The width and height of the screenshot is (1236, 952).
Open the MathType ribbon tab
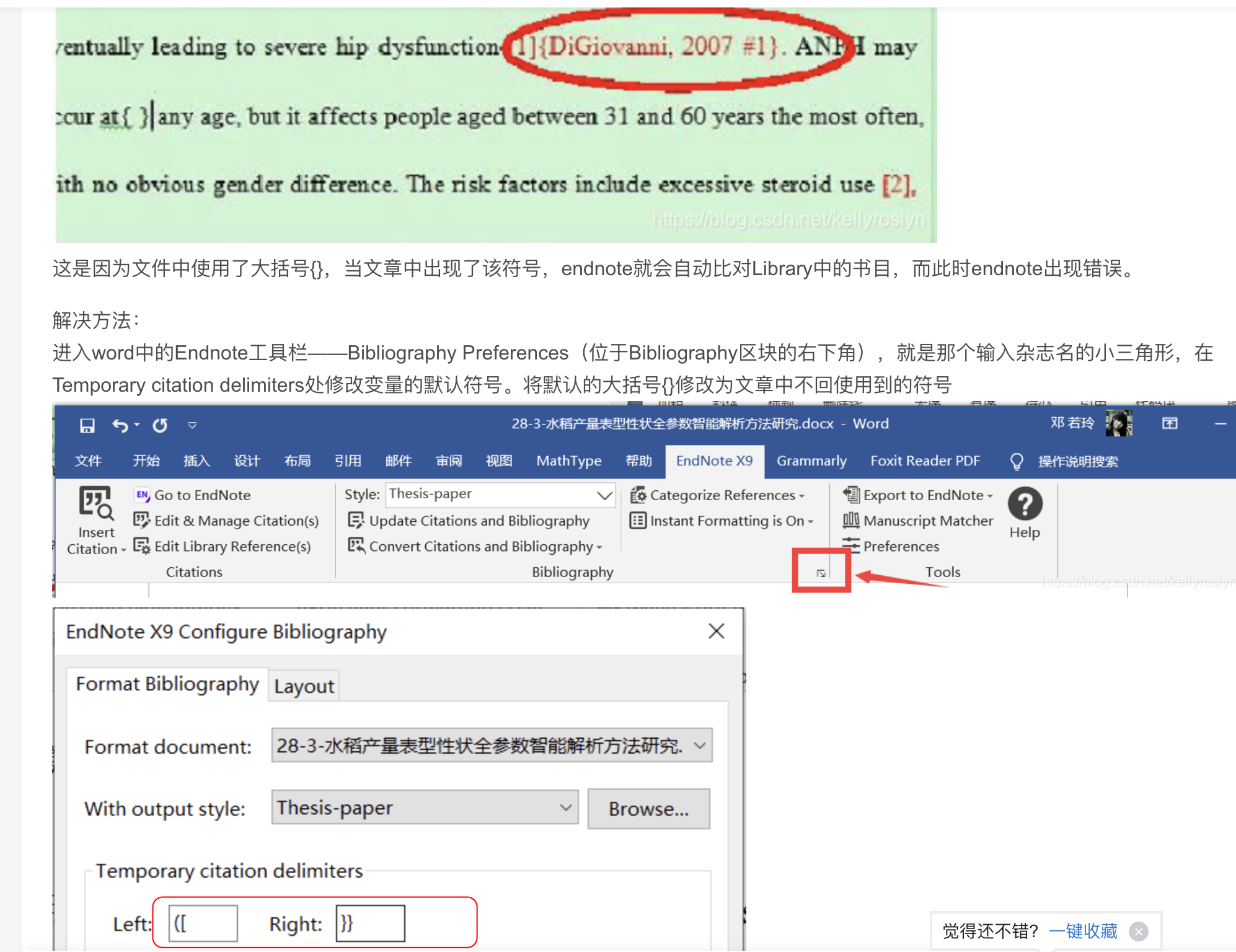[x=568, y=461]
